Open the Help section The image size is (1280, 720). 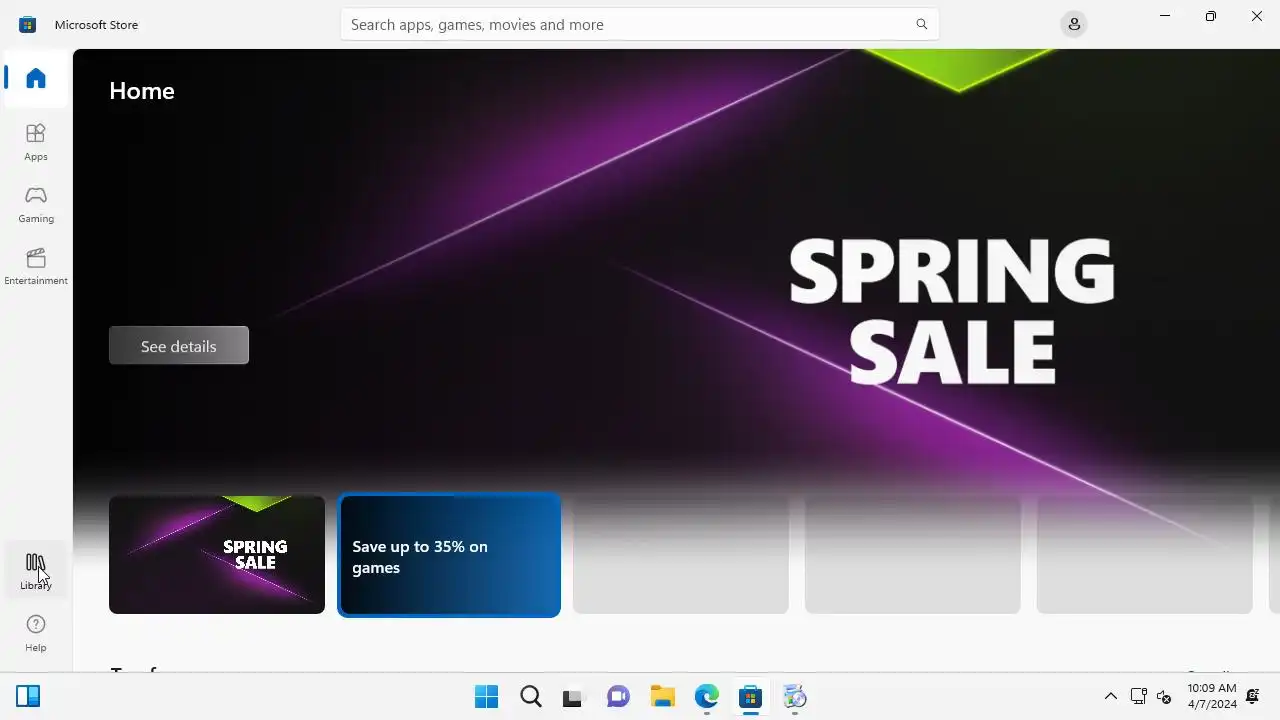click(x=36, y=633)
